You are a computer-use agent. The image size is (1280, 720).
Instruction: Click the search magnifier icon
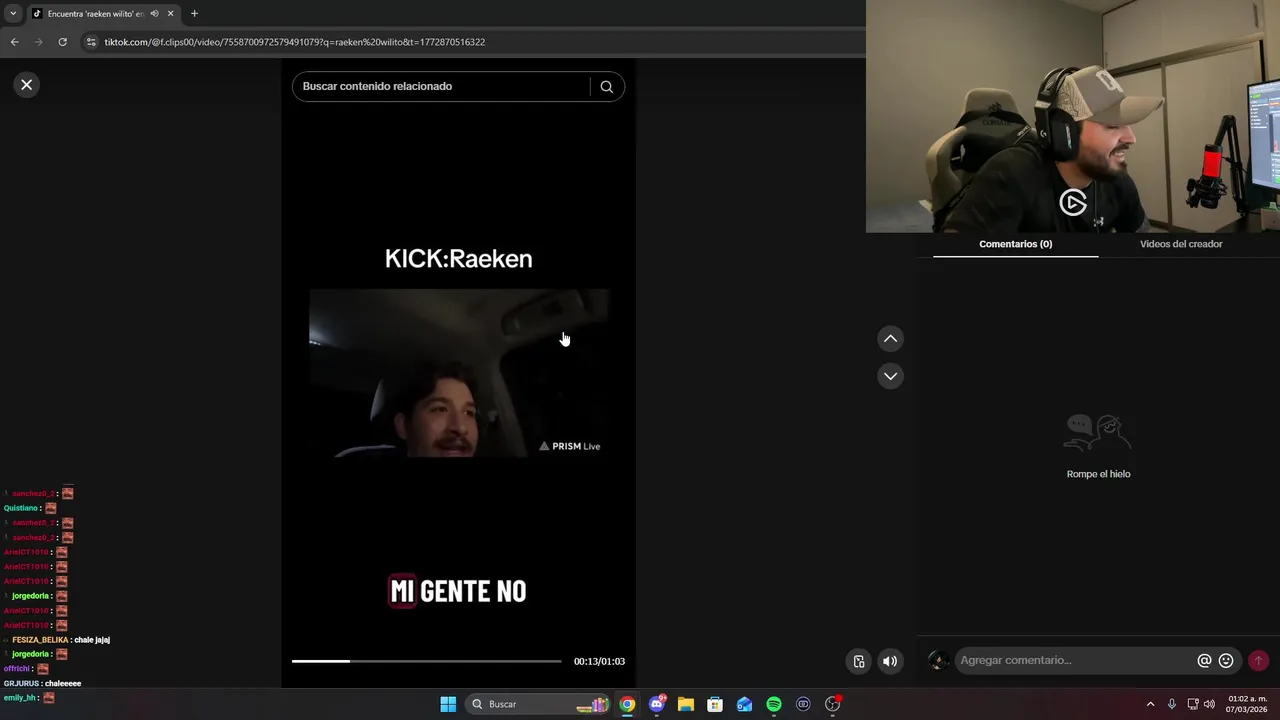coord(606,87)
